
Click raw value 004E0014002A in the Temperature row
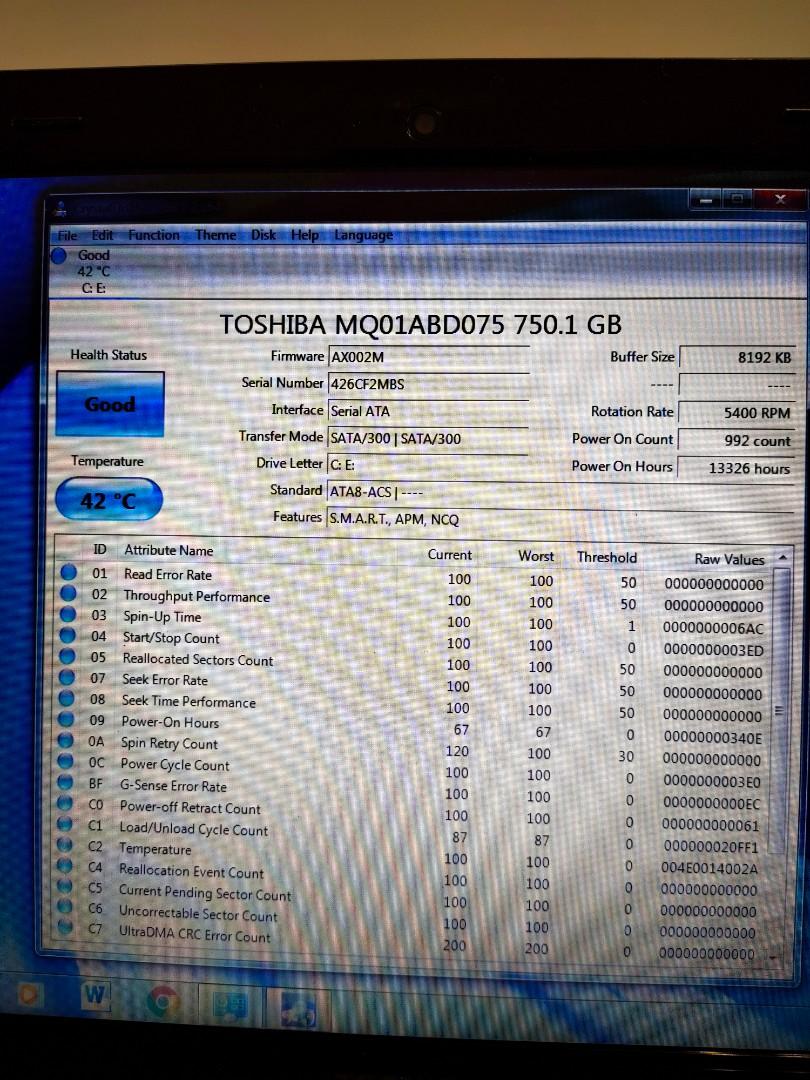pos(709,869)
